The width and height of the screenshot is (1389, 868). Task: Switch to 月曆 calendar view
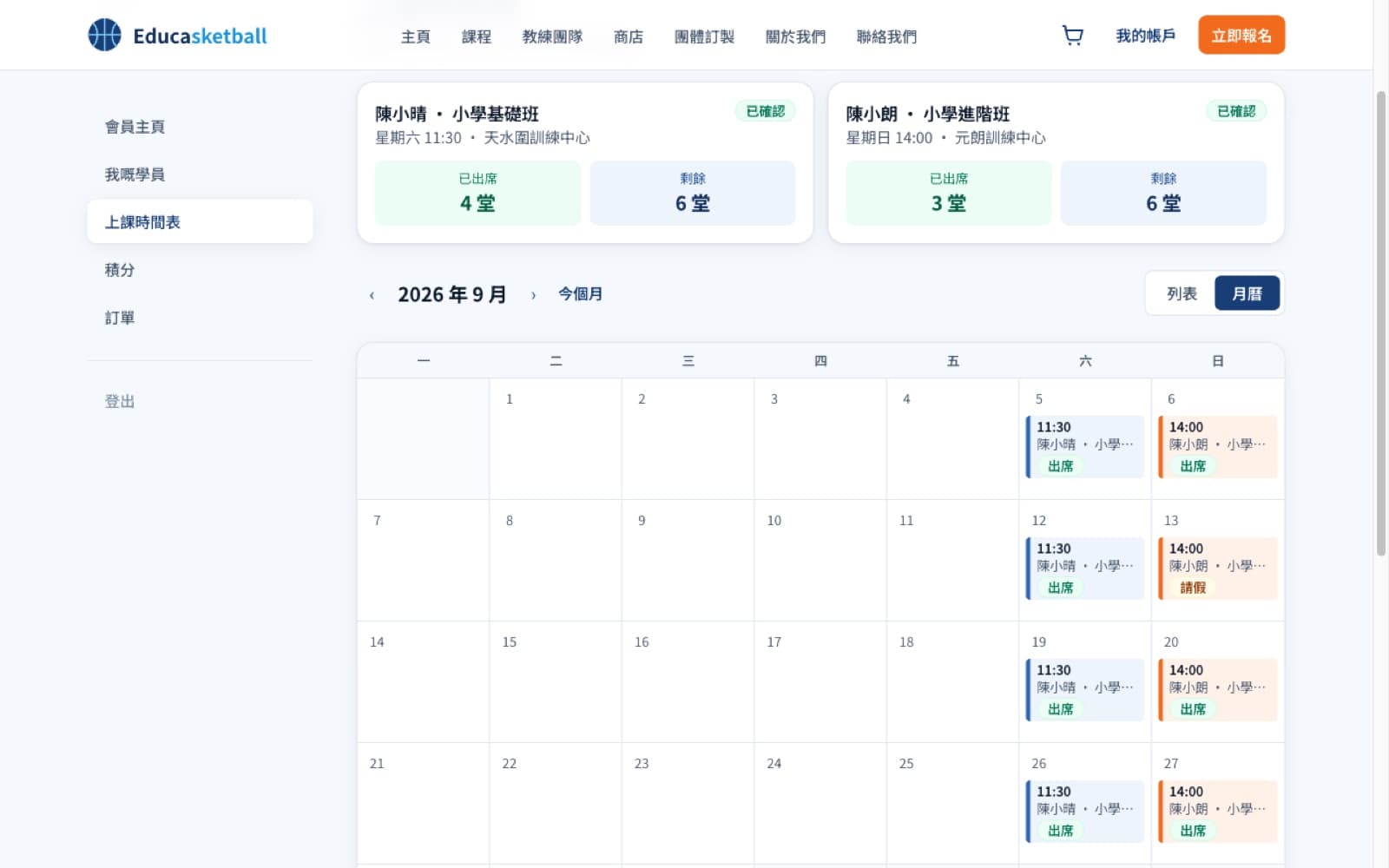pyautogui.click(x=1247, y=293)
